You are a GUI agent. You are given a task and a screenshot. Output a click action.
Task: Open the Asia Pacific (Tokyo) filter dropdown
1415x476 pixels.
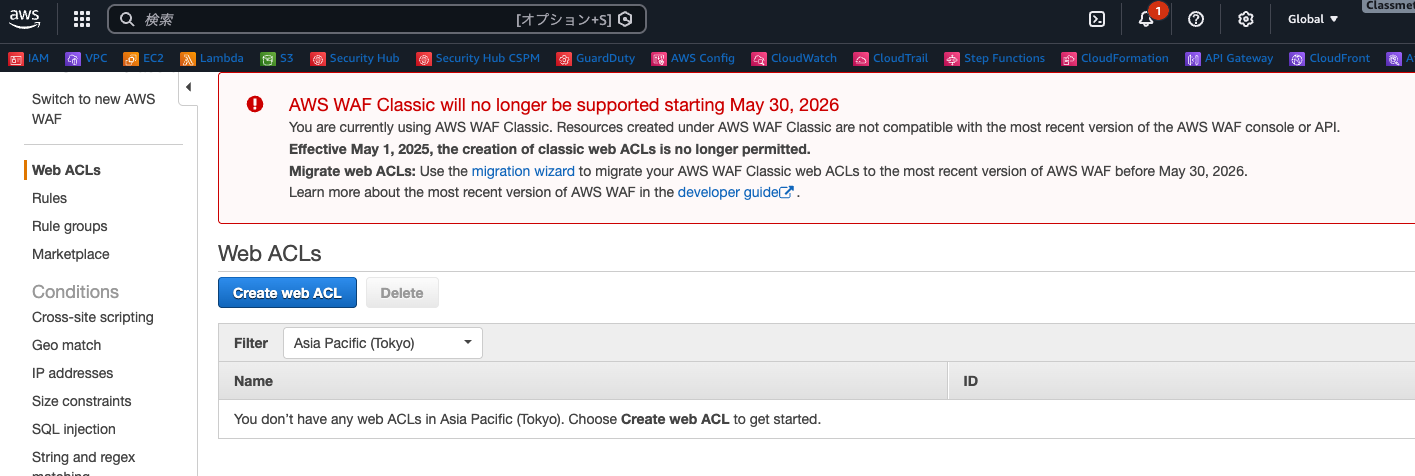[x=383, y=343]
